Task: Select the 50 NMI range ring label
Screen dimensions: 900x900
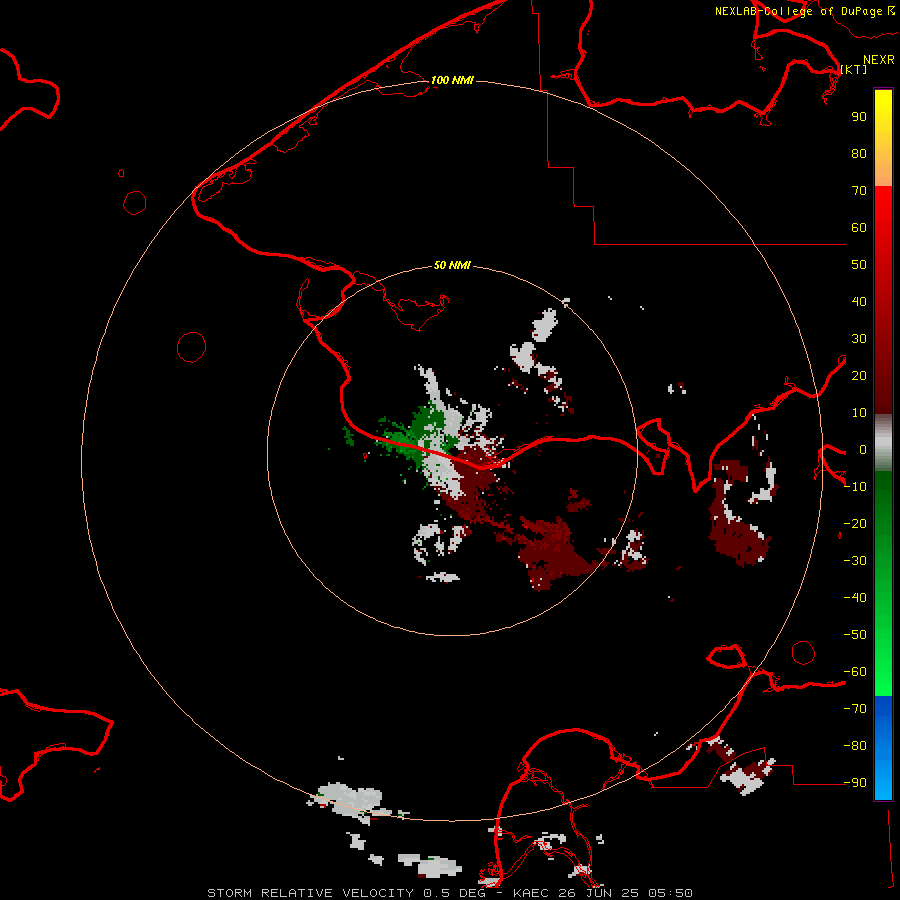Action: click(452, 265)
